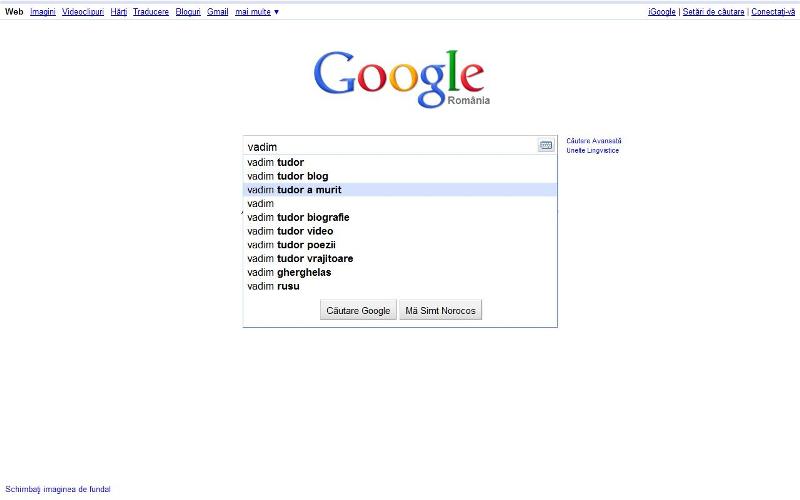Expand the 'mai multe' dropdown menu

pyautogui.click(x=257, y=12)
